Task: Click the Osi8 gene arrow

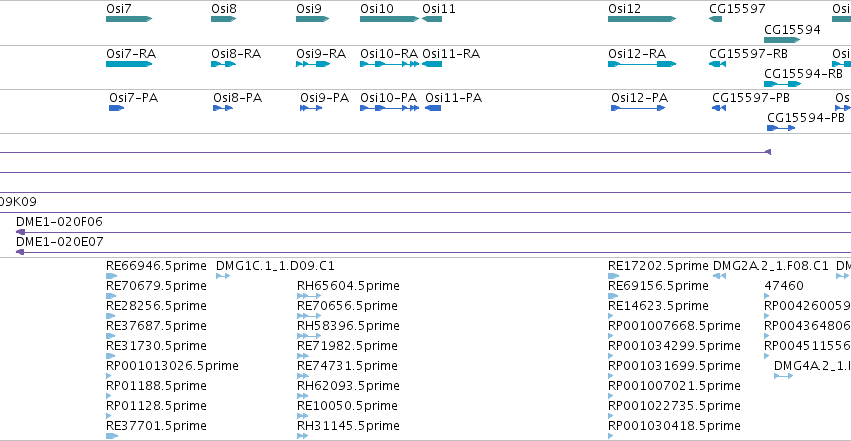Action: click(224, 19)
